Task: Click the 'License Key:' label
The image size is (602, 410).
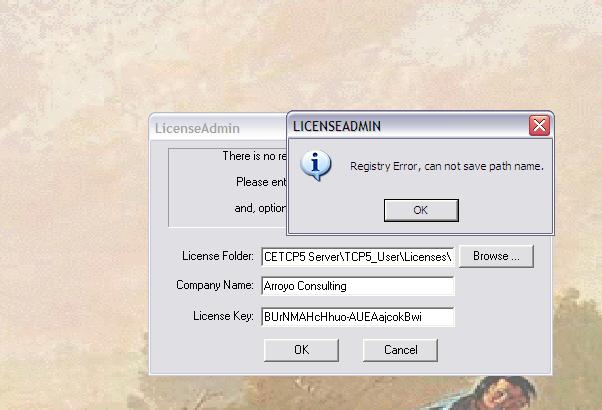Action: click(223, 316)
